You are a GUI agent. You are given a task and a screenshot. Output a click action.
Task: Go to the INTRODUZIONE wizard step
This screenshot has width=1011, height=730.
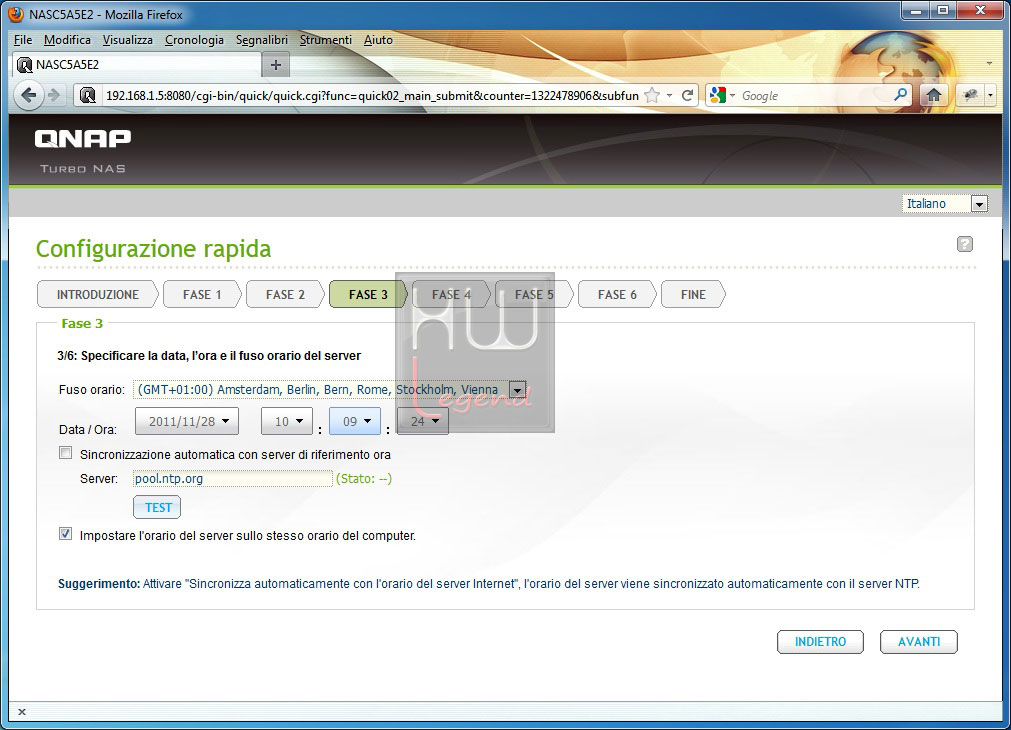97,295
